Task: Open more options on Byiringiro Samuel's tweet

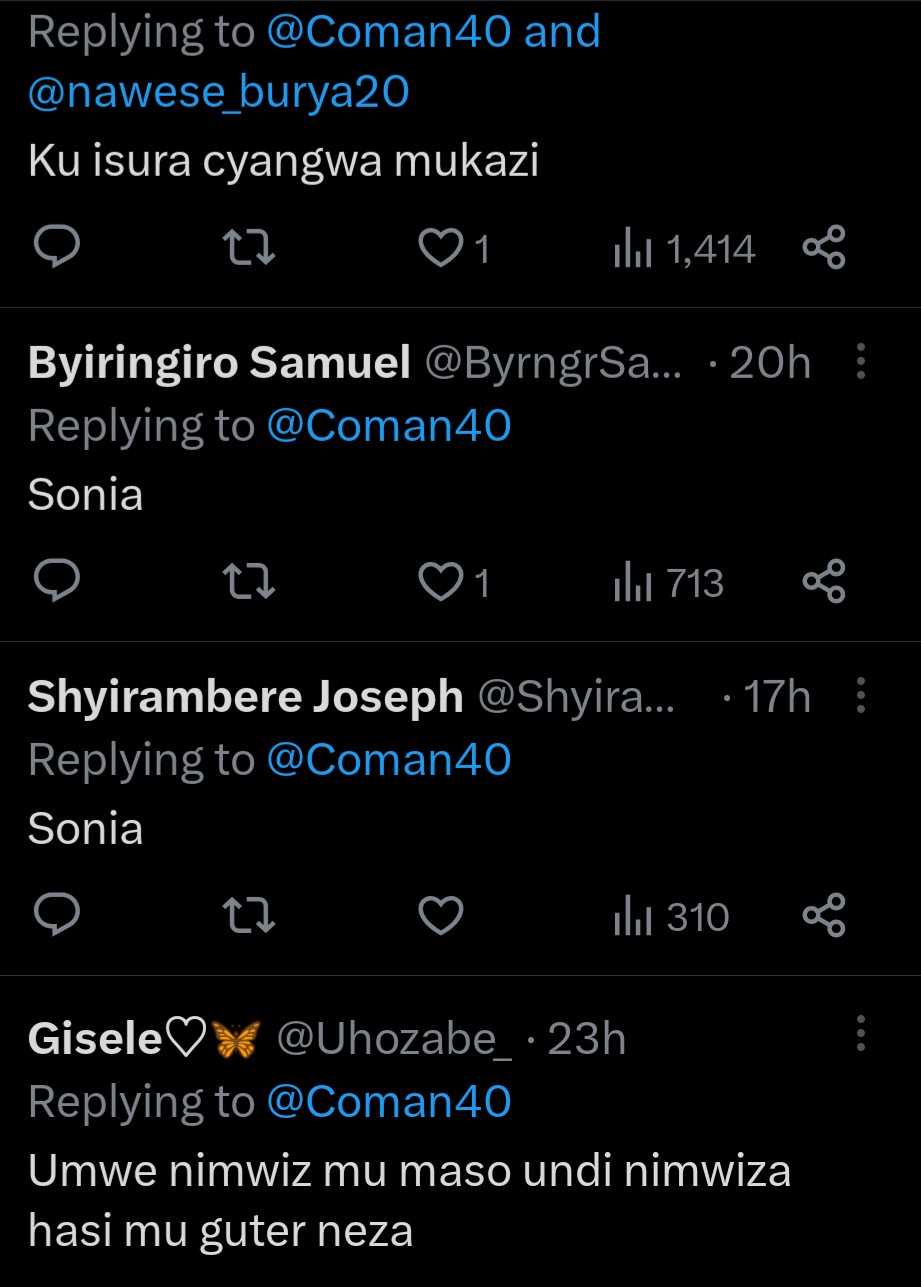Action: [861, 363]
